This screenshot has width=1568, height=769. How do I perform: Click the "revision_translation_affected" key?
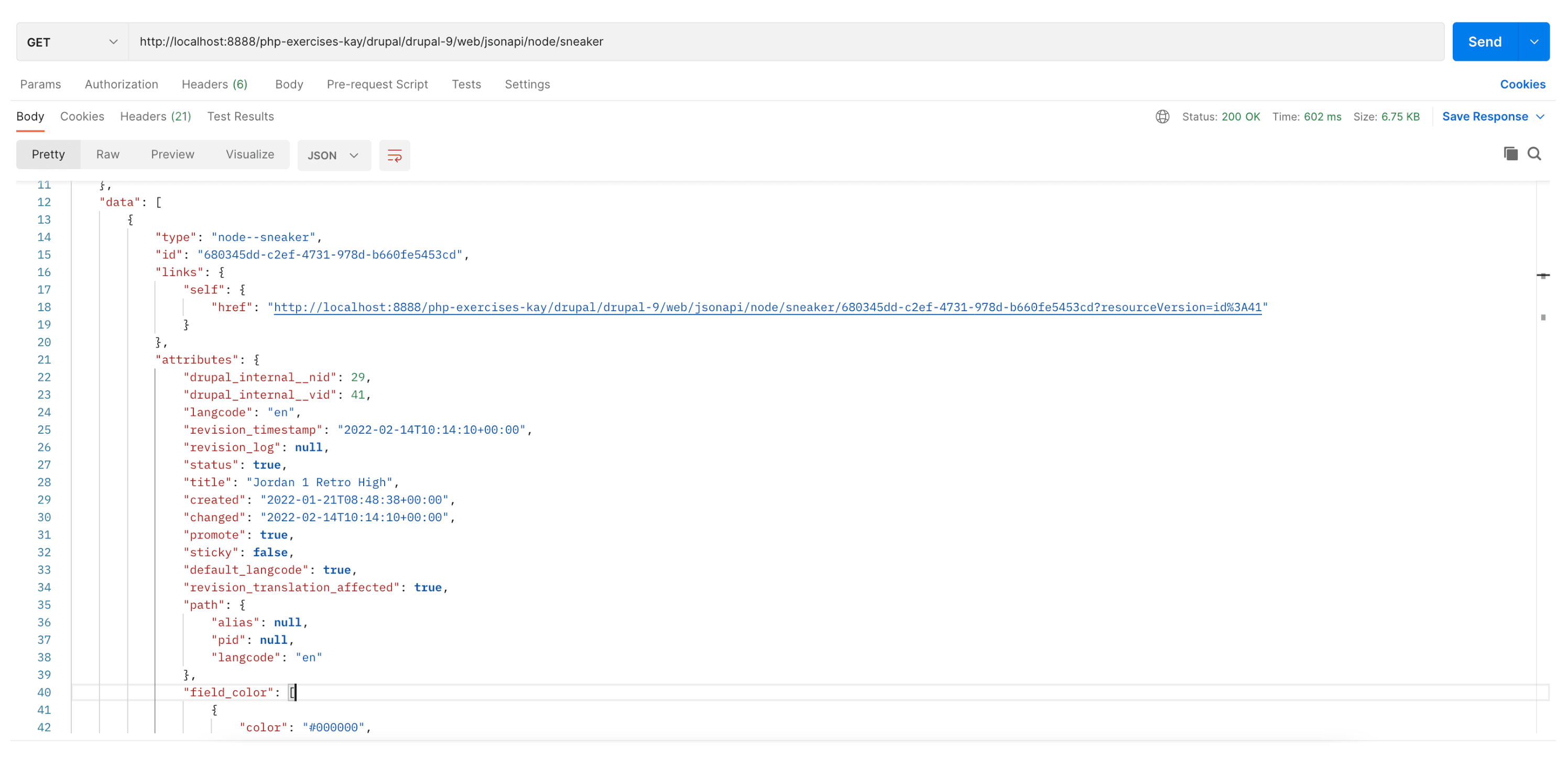pyautogui.click(x=291, y=588)
